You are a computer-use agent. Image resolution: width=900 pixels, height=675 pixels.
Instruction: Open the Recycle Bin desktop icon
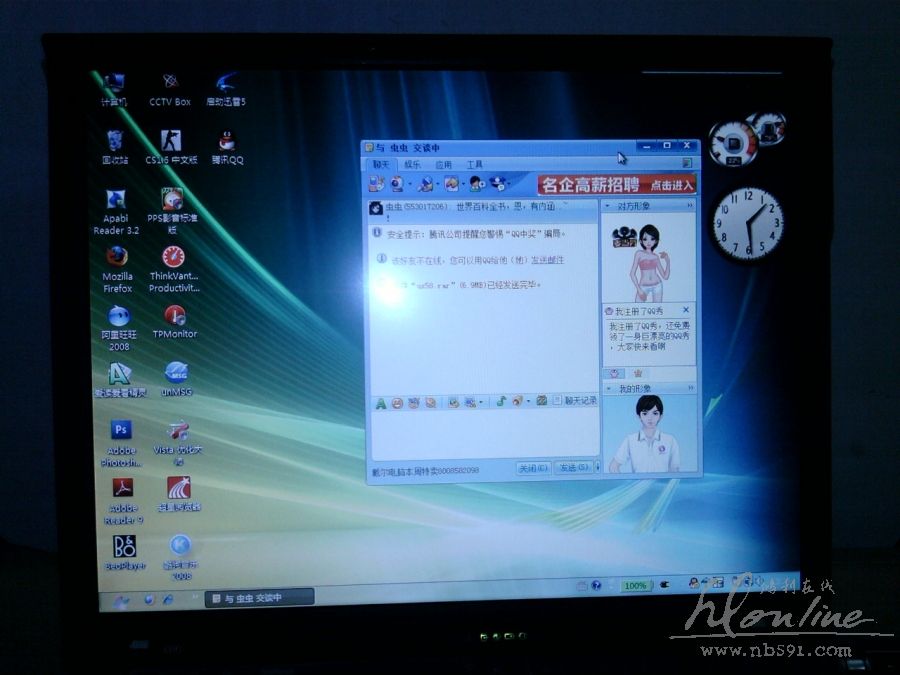click(115, 147)
